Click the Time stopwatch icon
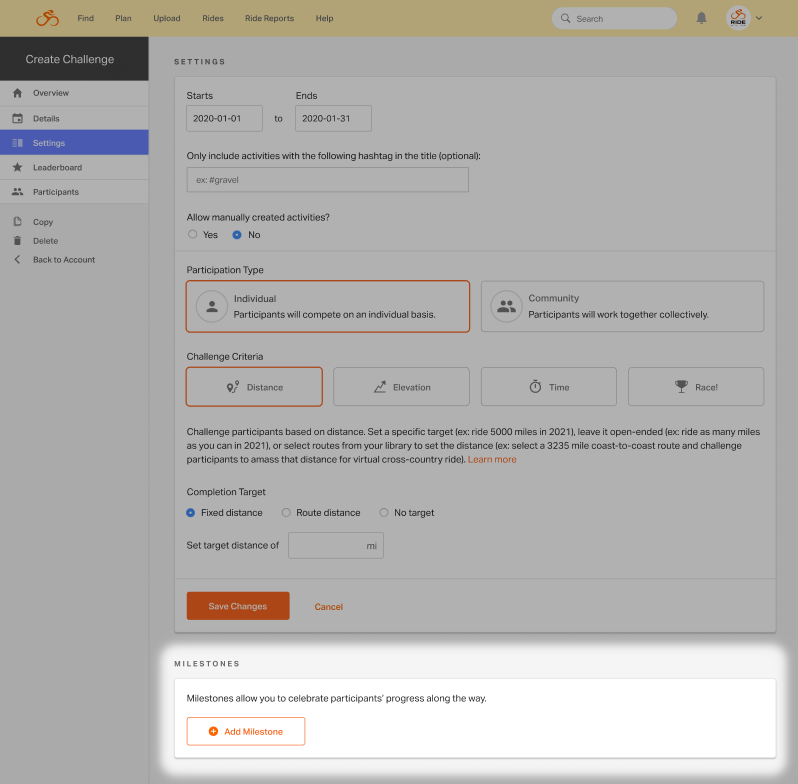 coord(535,387)
